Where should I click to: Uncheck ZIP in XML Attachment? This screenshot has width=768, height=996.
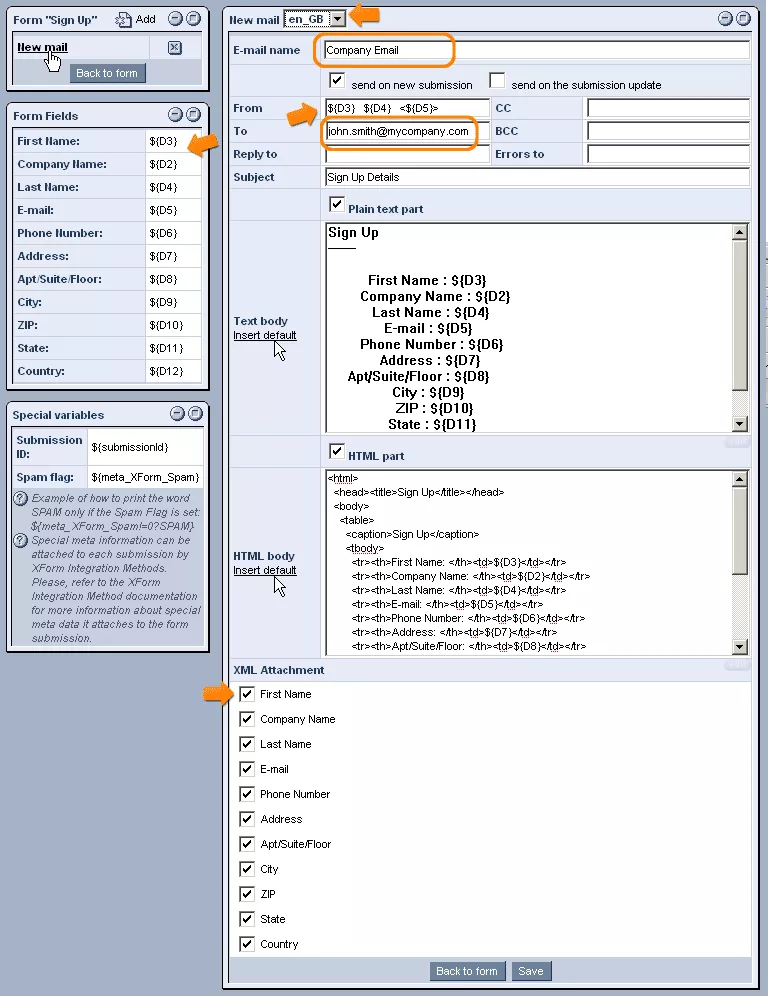(247, 894)
